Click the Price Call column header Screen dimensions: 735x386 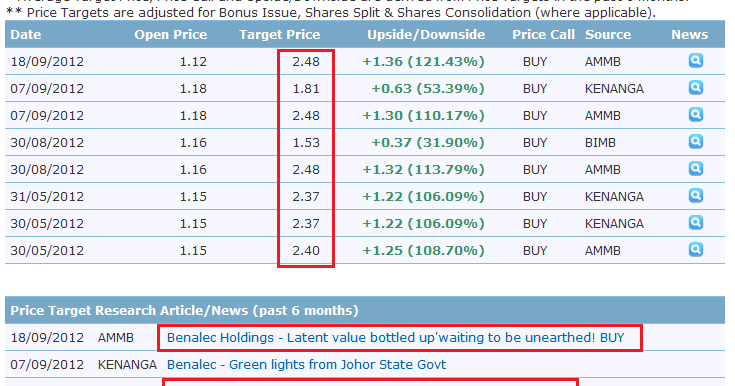(x=543, y=35)
